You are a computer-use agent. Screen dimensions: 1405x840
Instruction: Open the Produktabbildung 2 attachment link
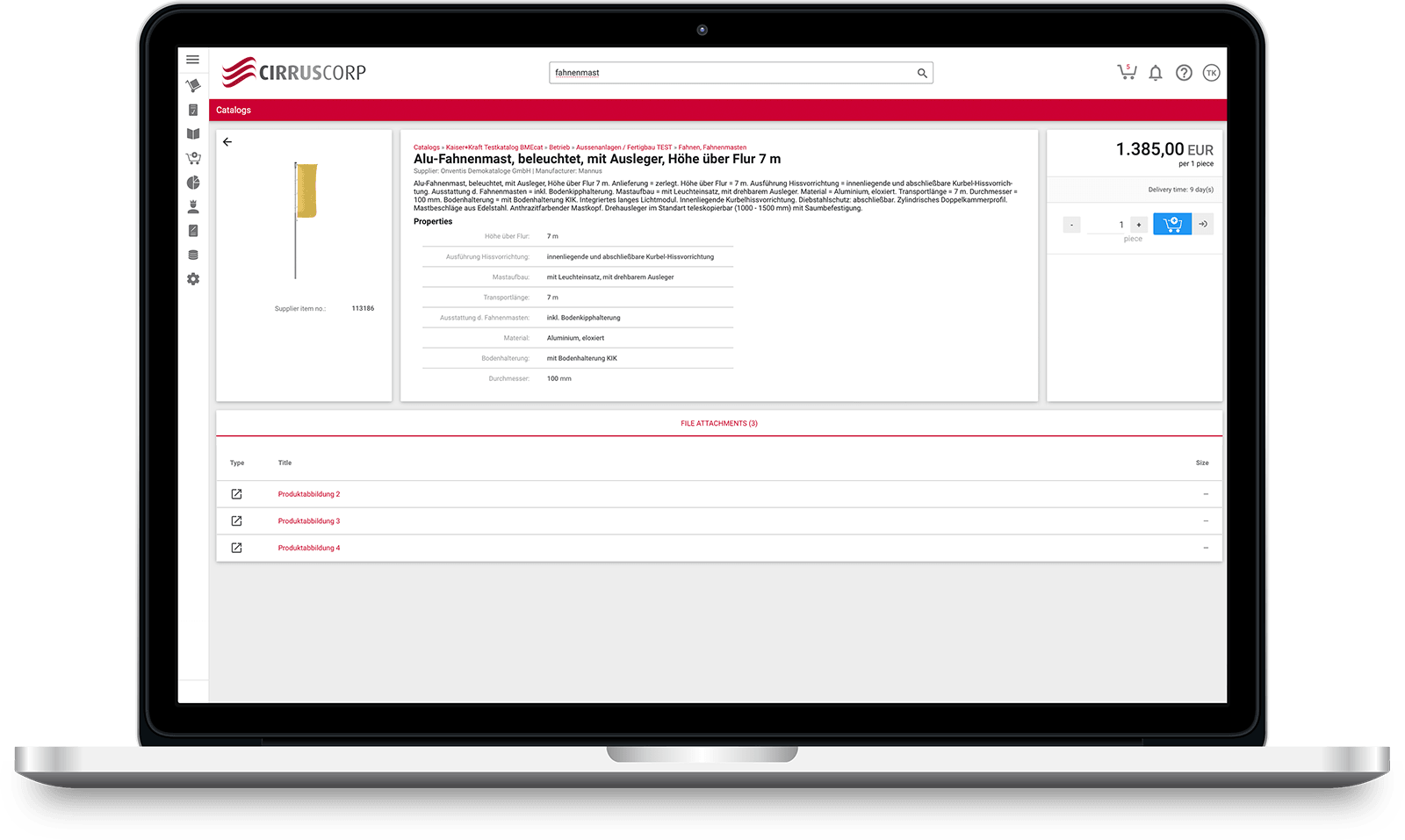click(309, 494)
